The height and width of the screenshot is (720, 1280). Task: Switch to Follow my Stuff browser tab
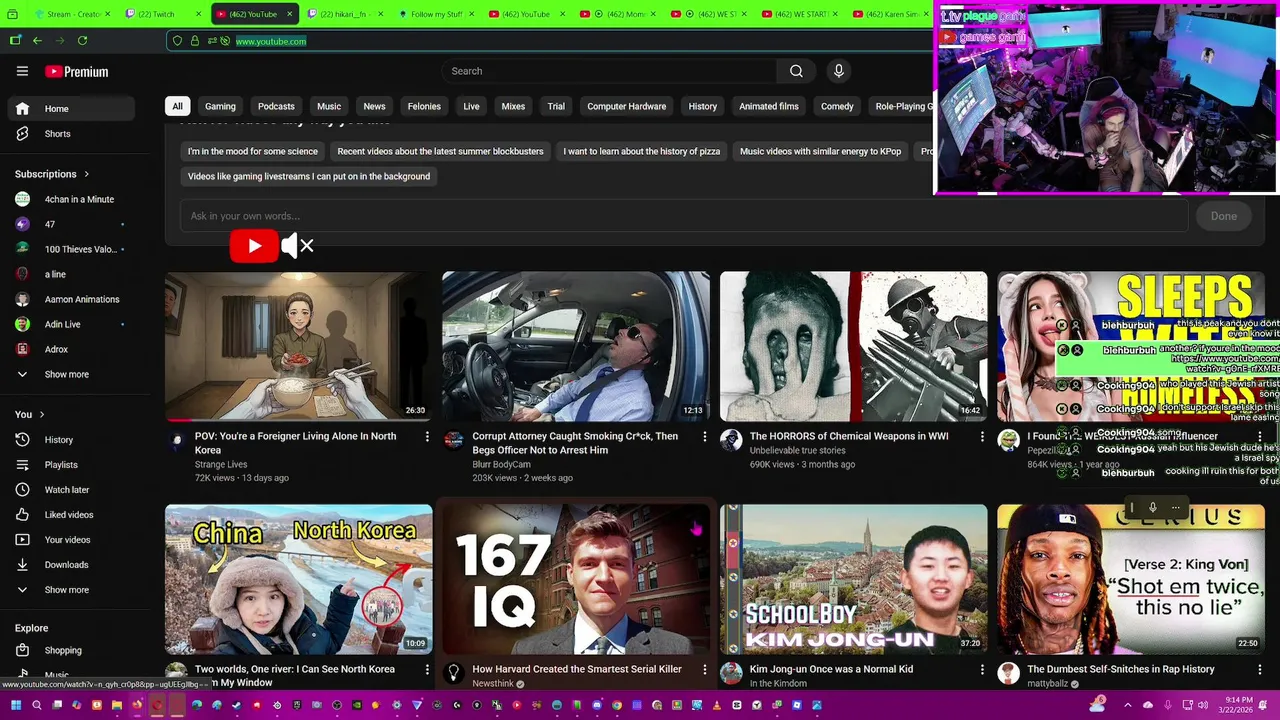pyautogui.click(x=435, y=14)
